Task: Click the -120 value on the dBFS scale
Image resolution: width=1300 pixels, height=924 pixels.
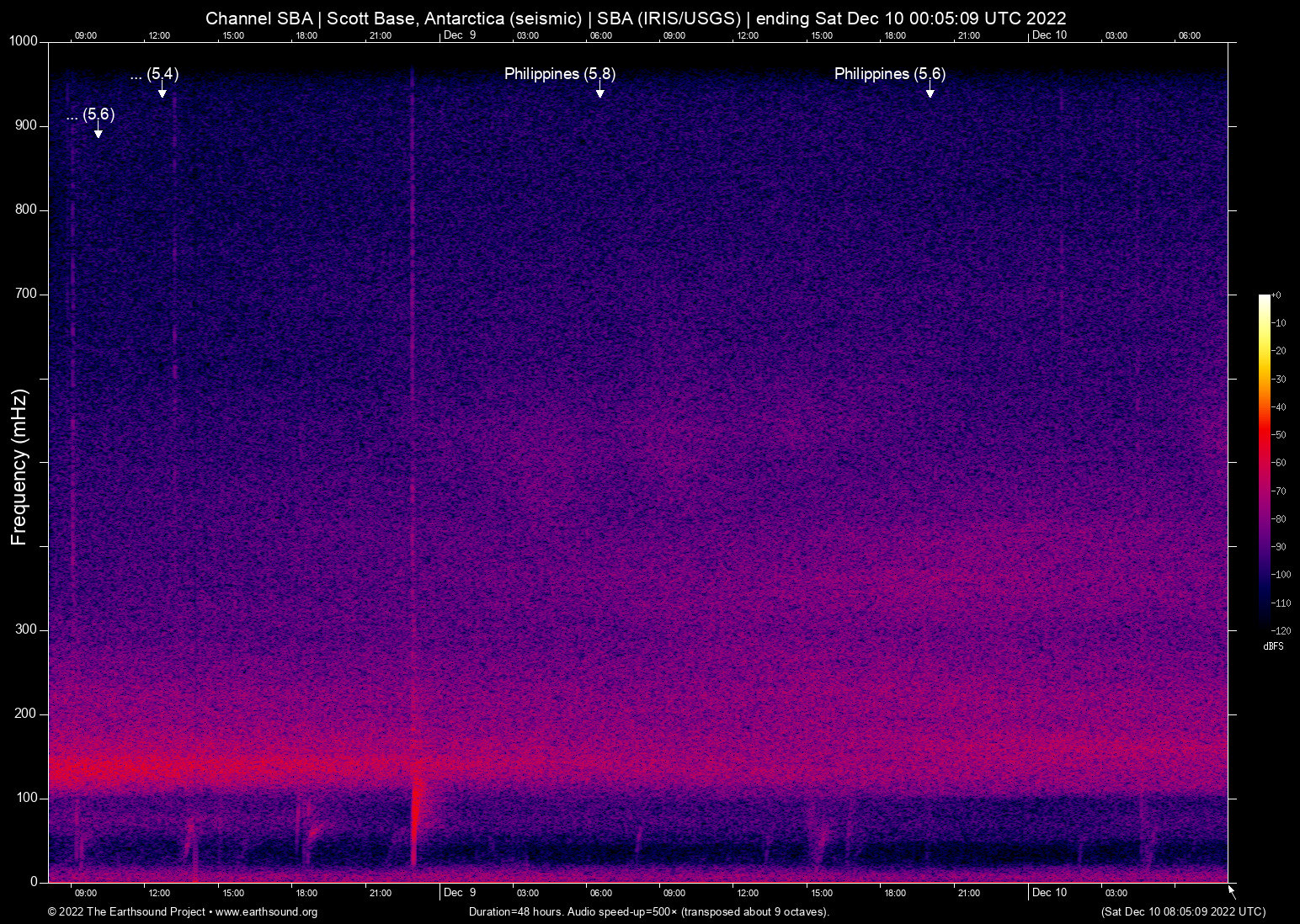Action: 1280,630
